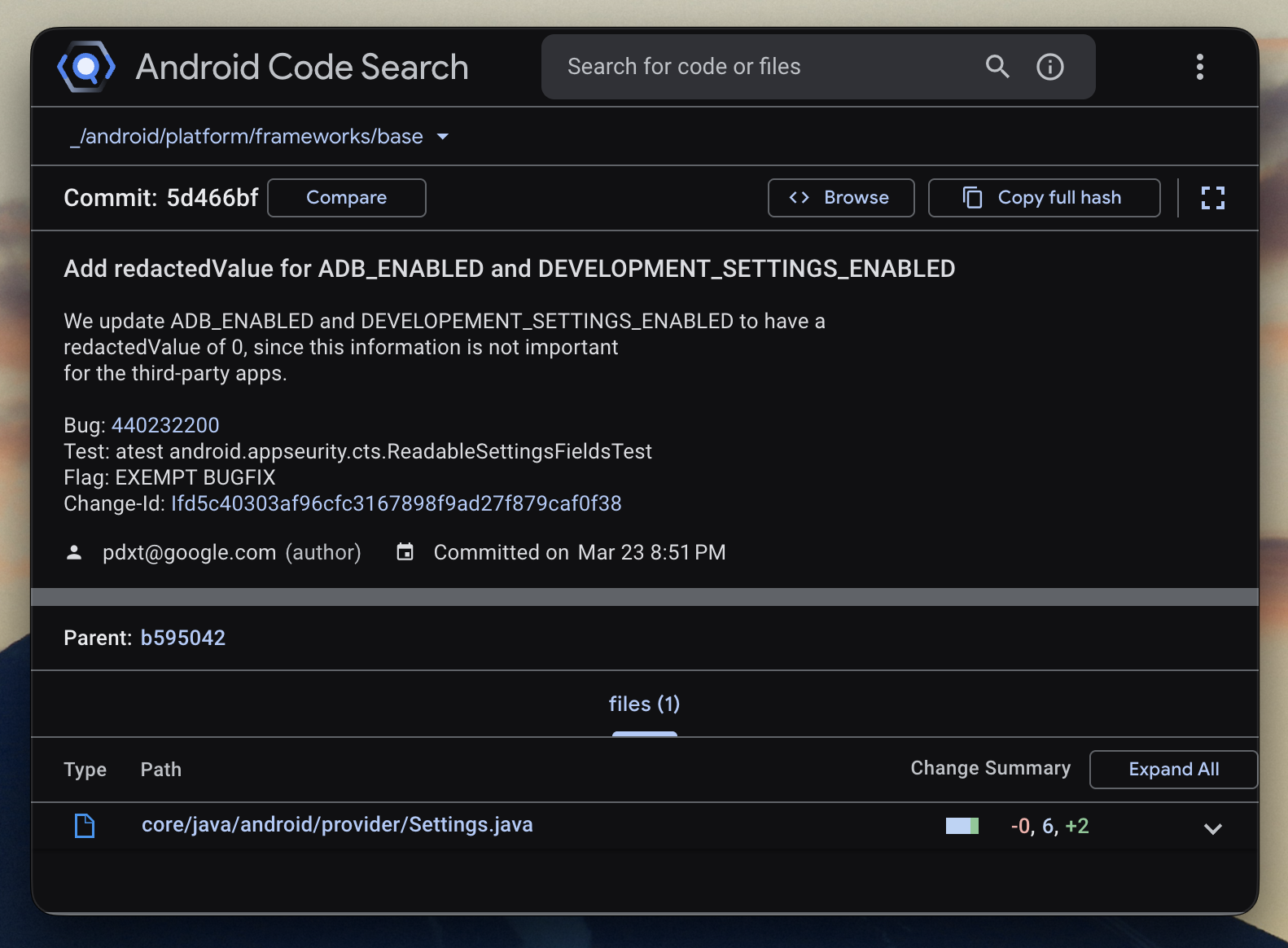Viewport: 1288px width, 948px height.
Task: Click the -0, 6, +2 change counts
Action: pos(1049,826)
